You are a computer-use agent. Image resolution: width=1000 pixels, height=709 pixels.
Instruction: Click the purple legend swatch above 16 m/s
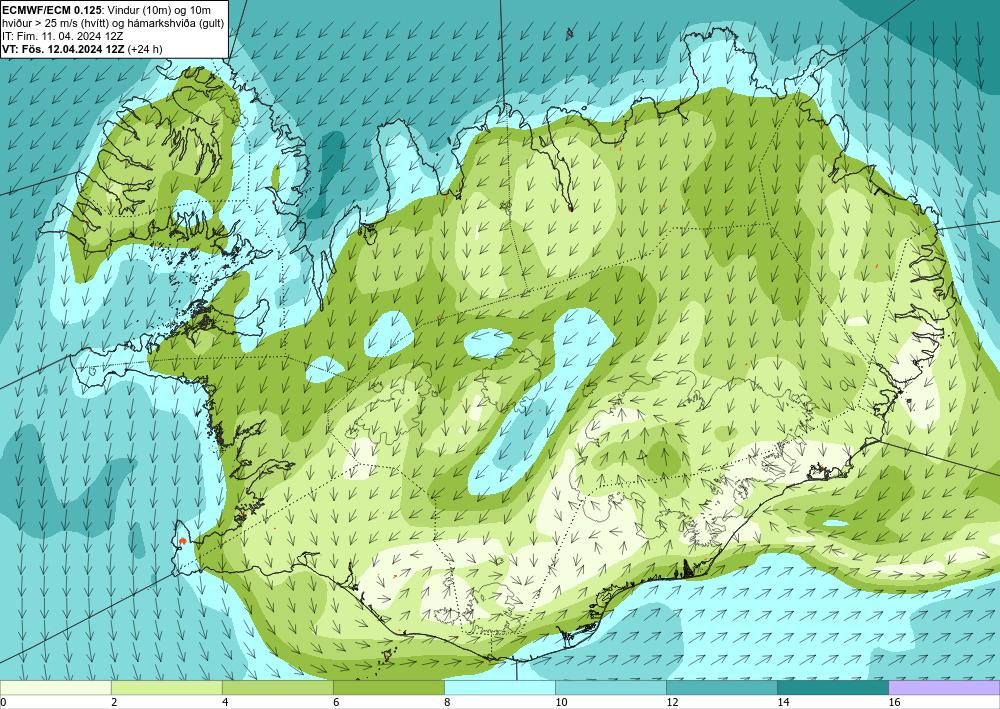pos(944,688)
